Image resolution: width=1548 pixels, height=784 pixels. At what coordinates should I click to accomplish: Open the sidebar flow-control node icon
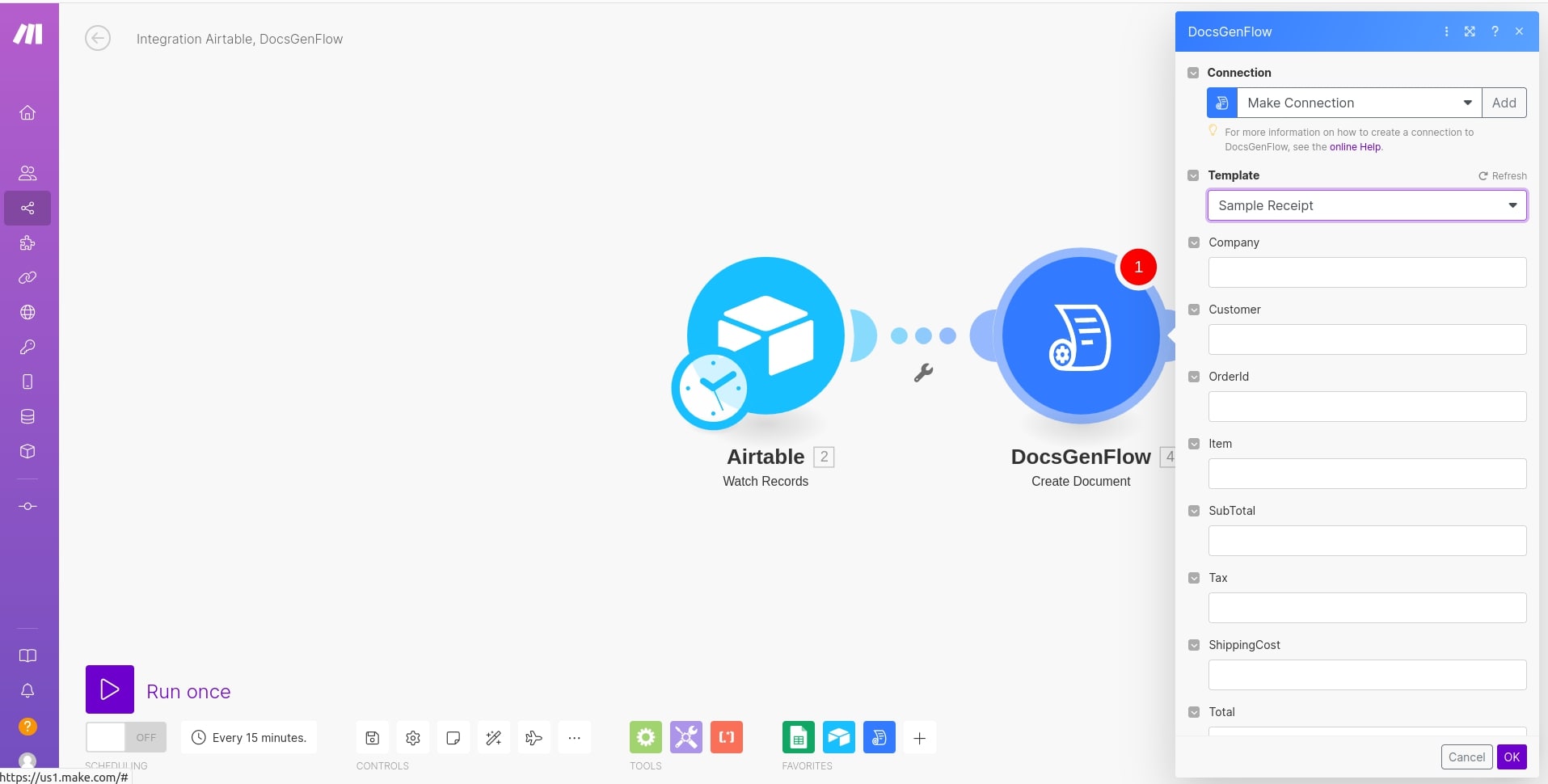(27, 507)
